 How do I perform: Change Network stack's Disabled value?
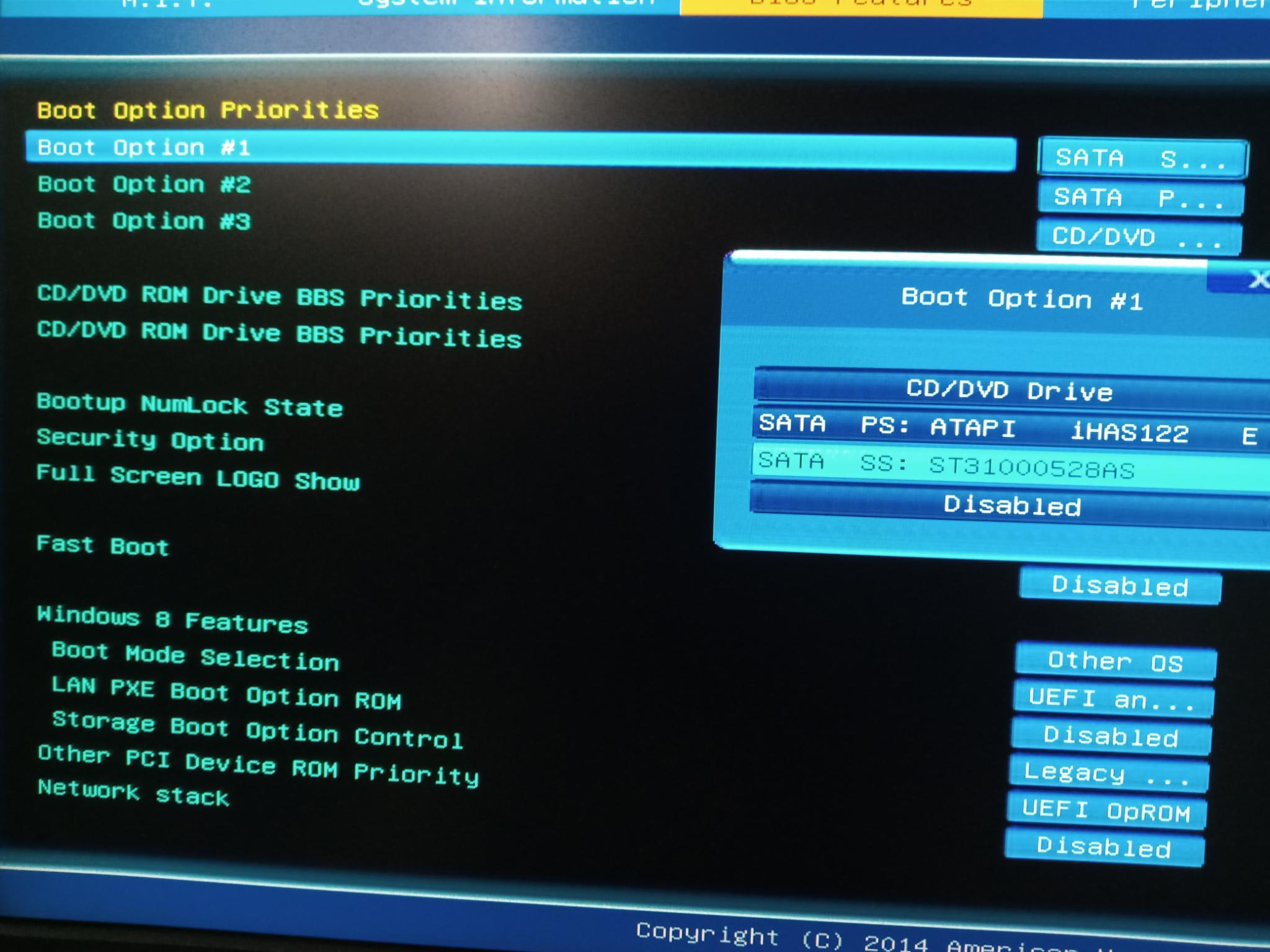1104,847
